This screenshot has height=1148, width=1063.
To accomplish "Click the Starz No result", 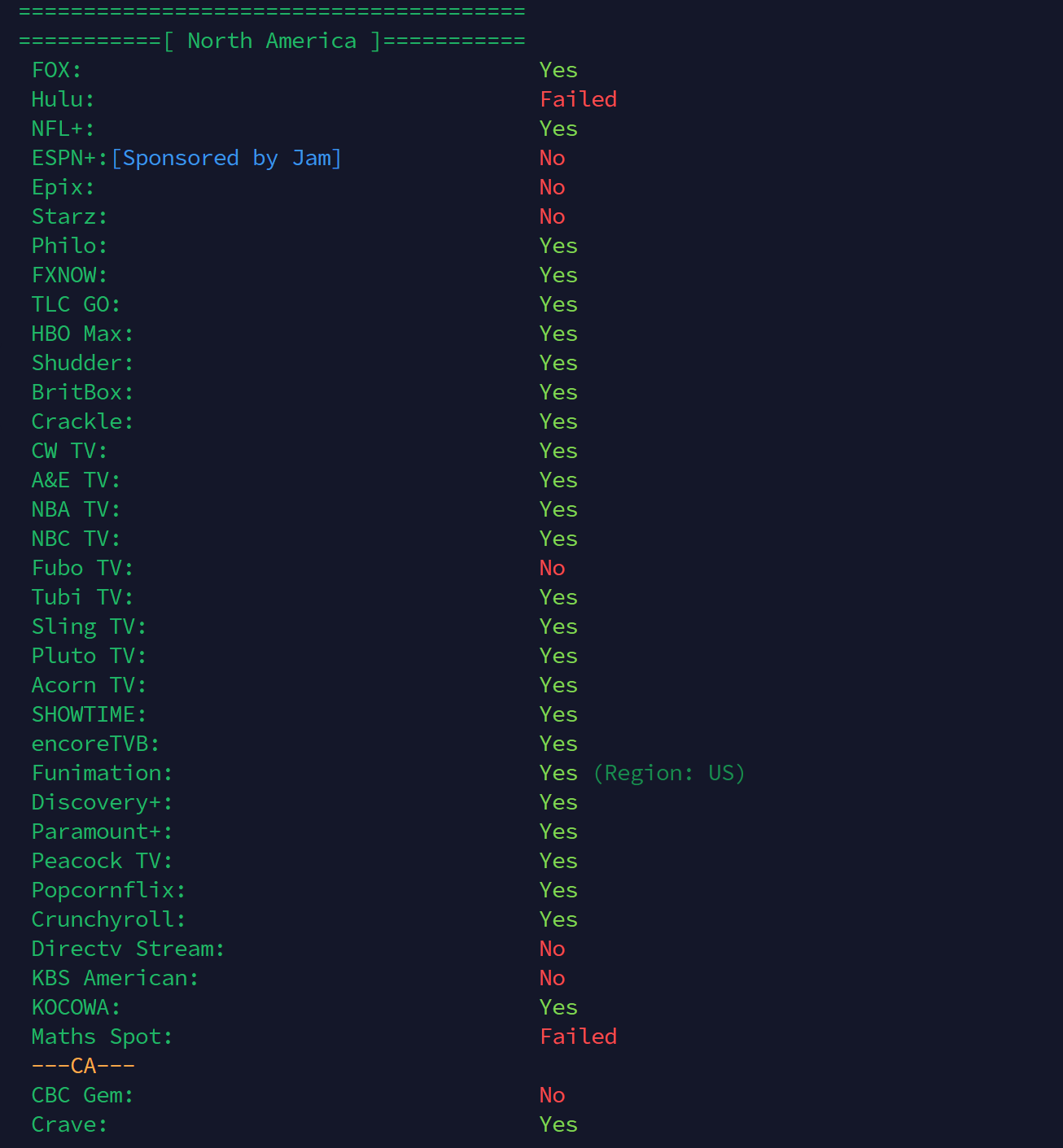I will click(x=553, y=216).
